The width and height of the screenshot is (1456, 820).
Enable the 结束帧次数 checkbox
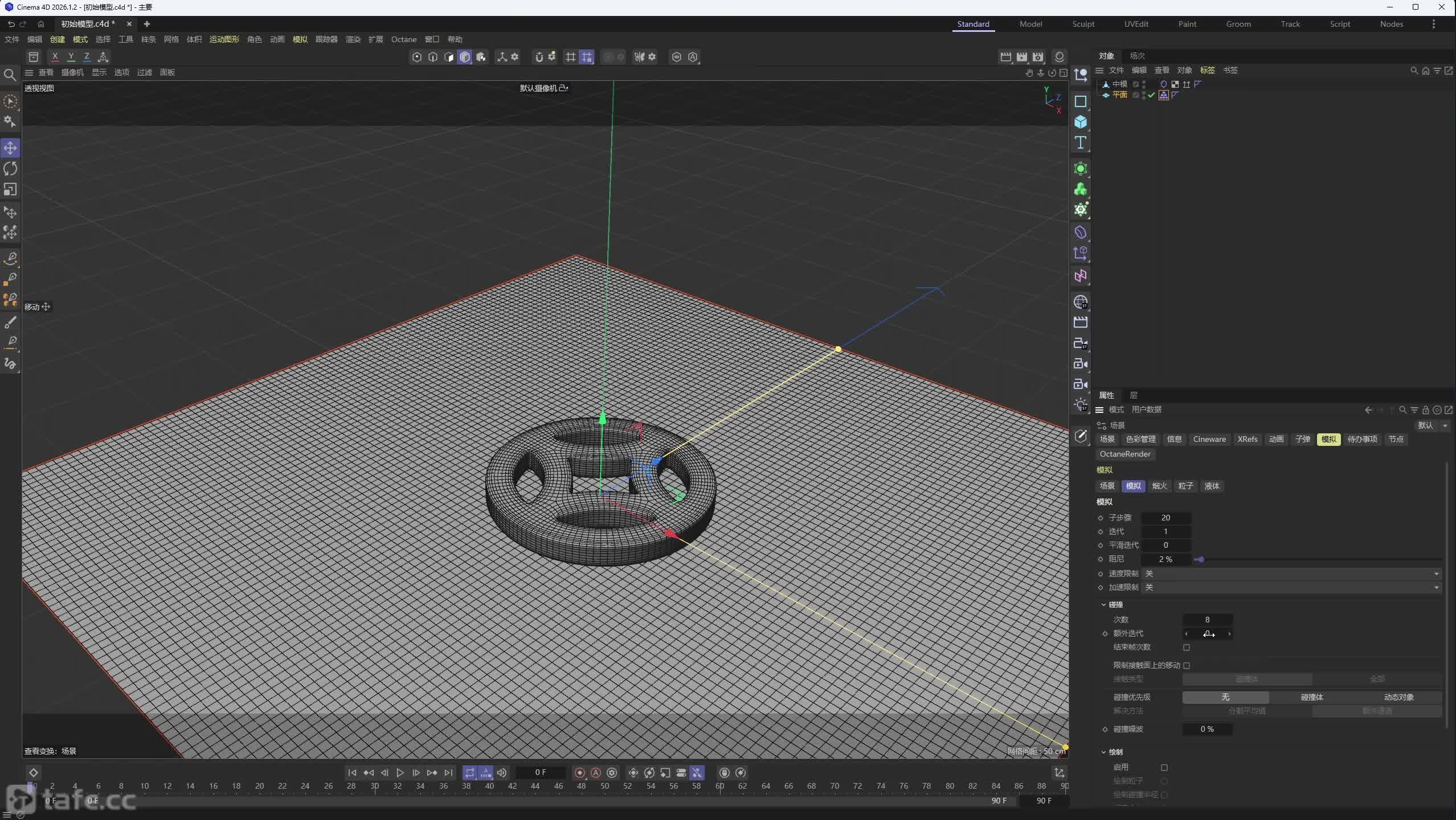point(1187,647)
